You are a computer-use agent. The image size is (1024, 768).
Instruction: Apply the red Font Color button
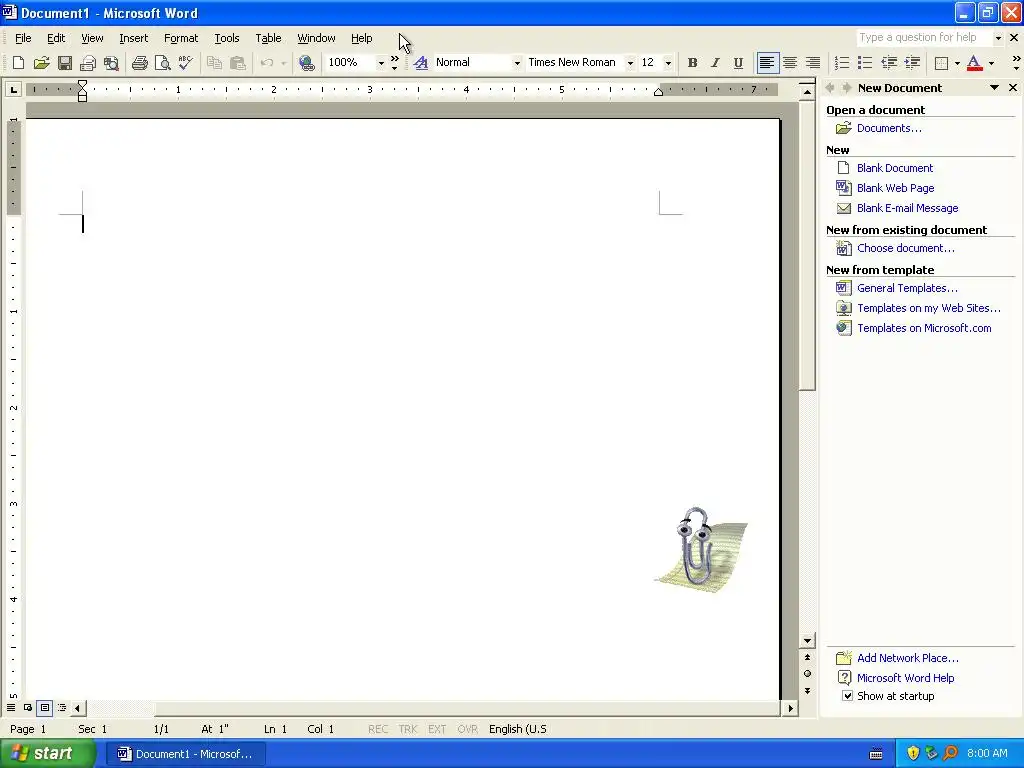point(974,63)
